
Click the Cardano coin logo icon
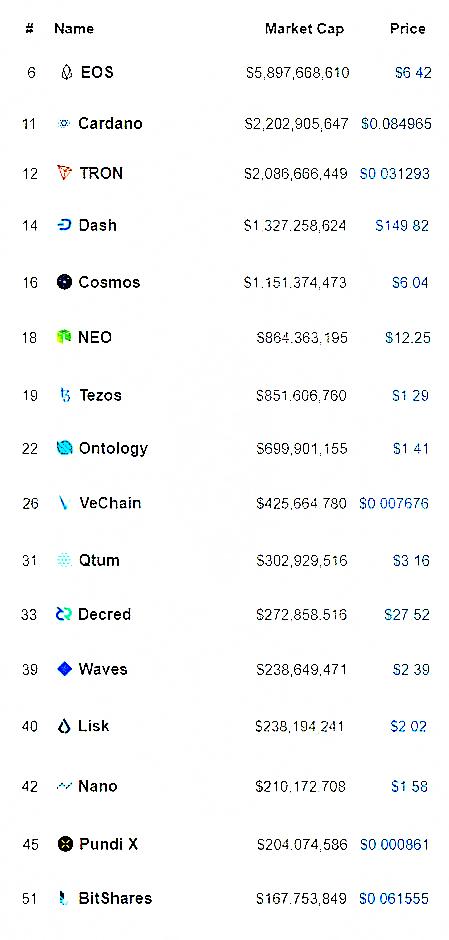(x=64, y=123)
